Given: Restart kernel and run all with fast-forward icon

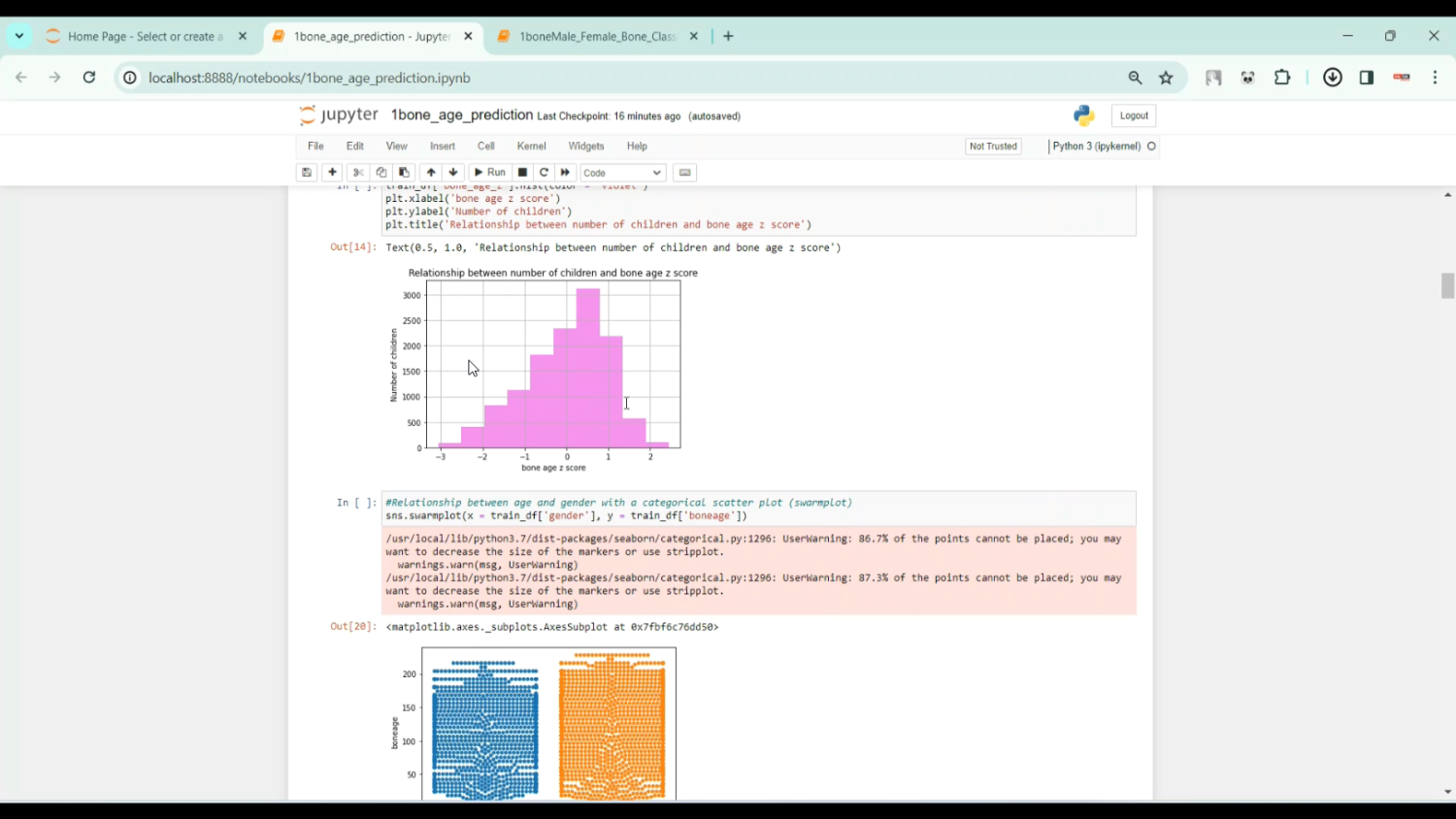Looking at the screenshot, I should [x=565, y=173].
